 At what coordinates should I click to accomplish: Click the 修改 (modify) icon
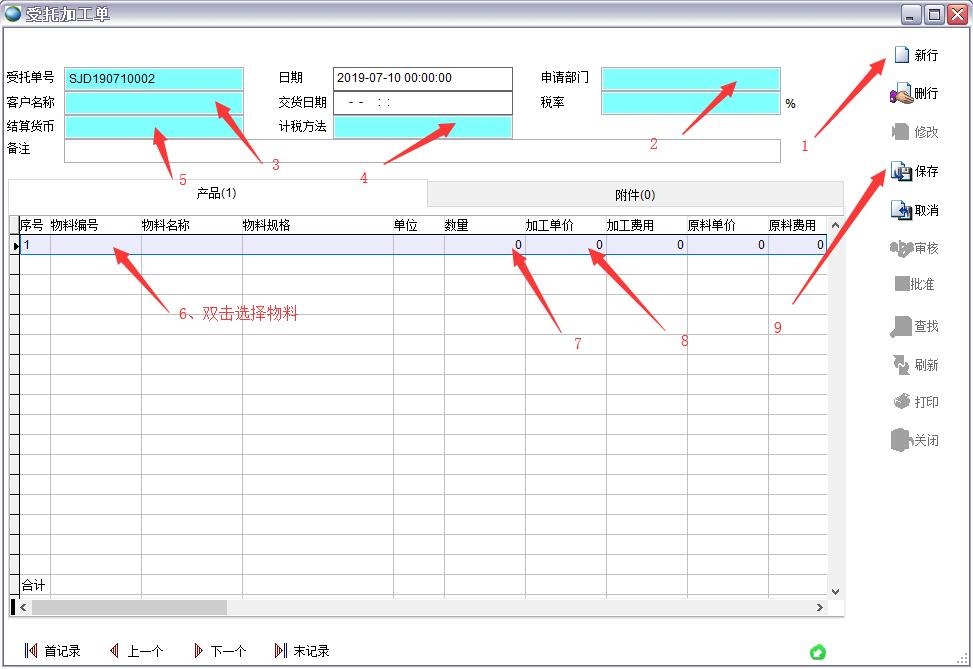pyautogui.click(x=916, y=131)
